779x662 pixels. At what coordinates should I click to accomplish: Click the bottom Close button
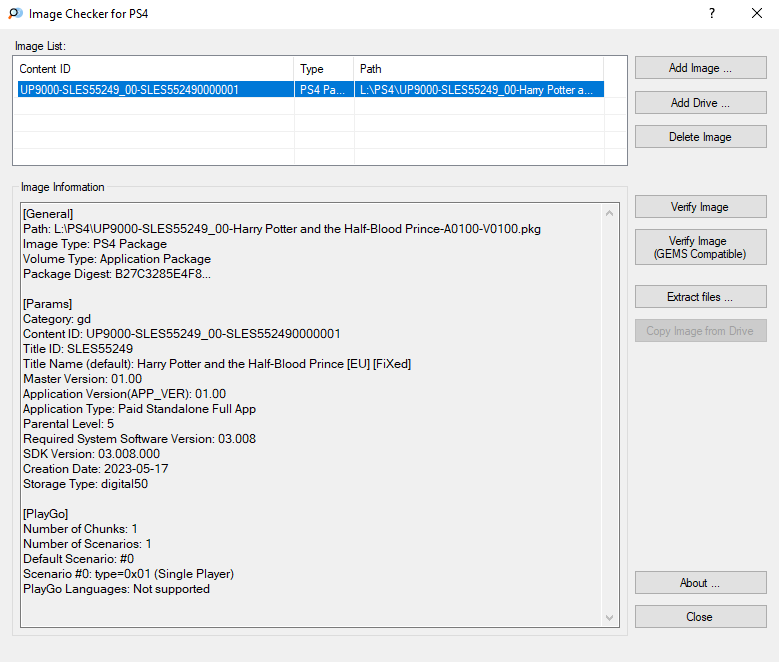pyautogui.click(x=701, y=617)
